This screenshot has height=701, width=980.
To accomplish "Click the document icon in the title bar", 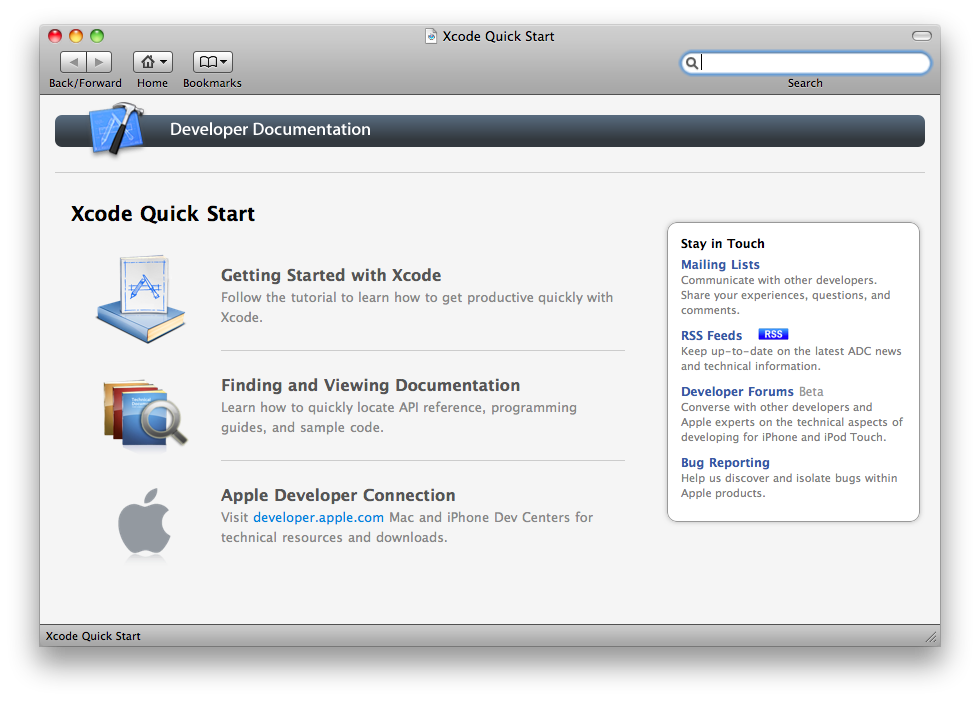I will (x=431, y=36).
